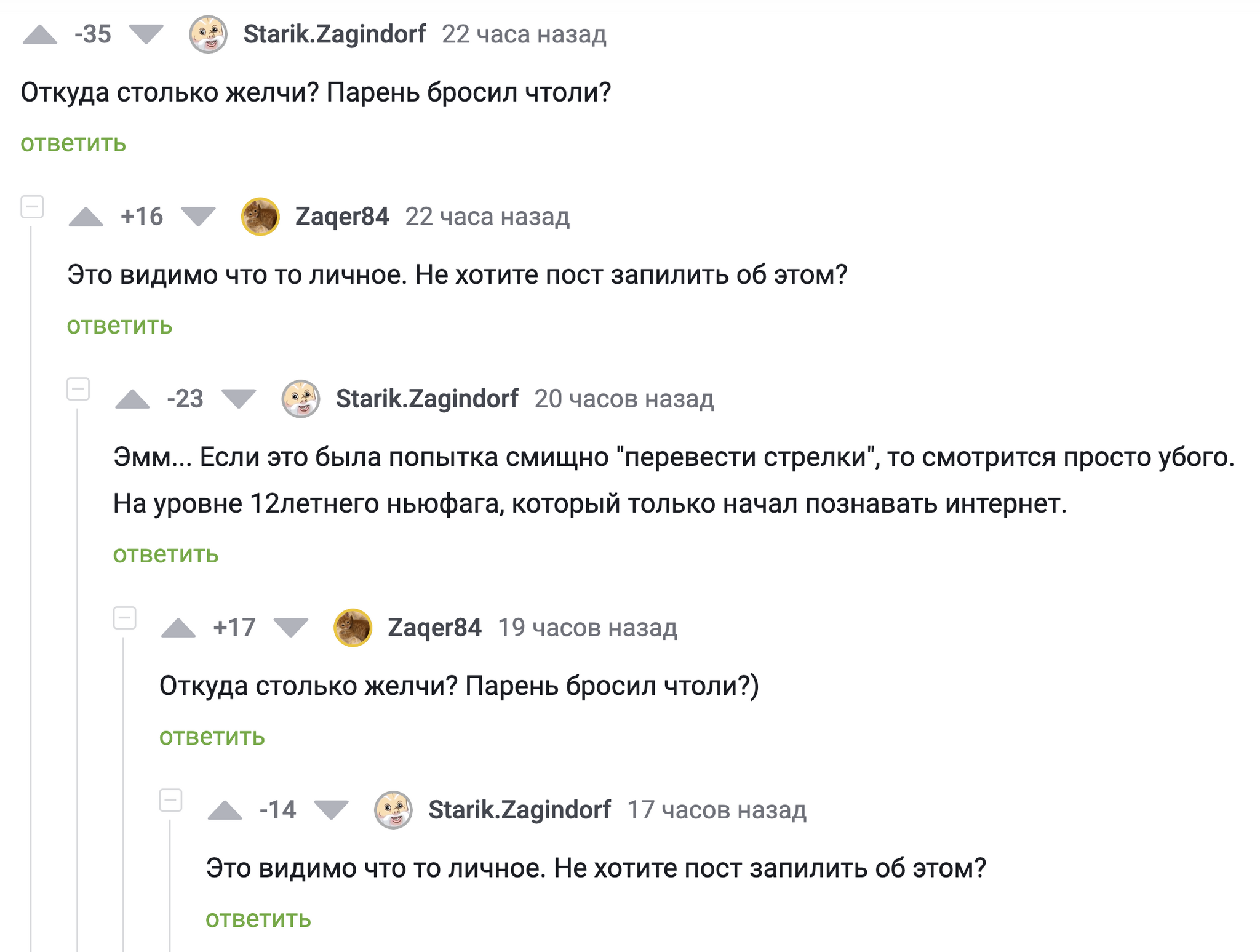This screenshot has height=952, width=1260.
Task: Open Zaqer84 profile name at 19 hours ago
Action: (434, 628)
